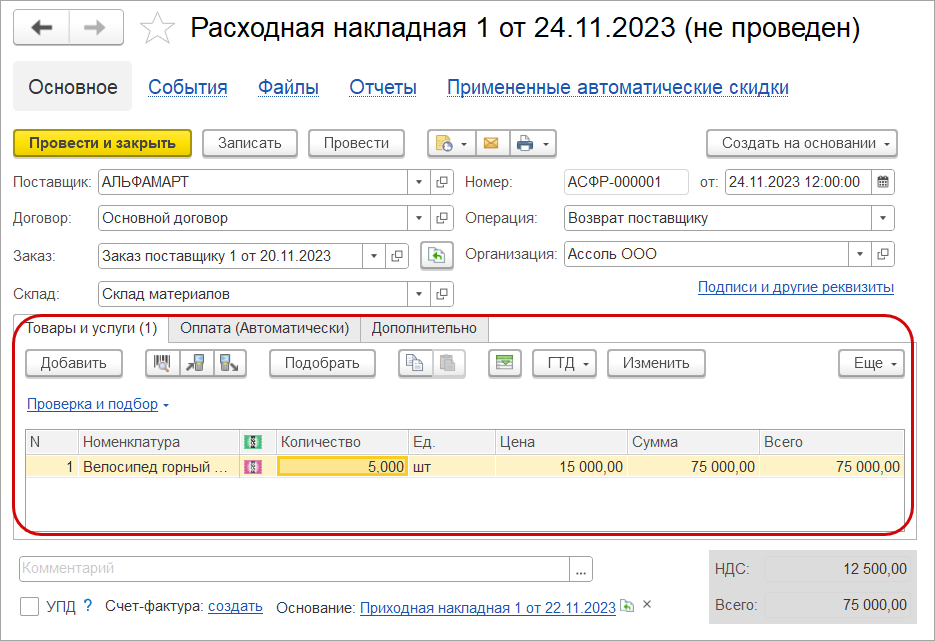The width and height of the screenshot is (935, 641).
Task: Toggle the УПД checkbox
Action: pyautogui.click(x=30, y=606)
